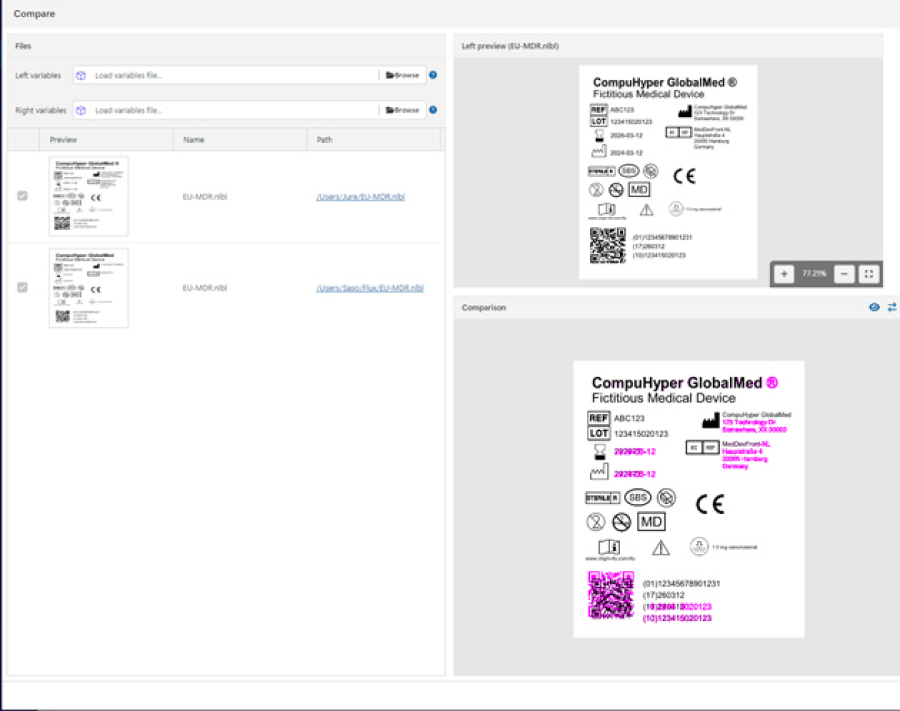Click the Left variables cube icon

(x=81, y=75)
